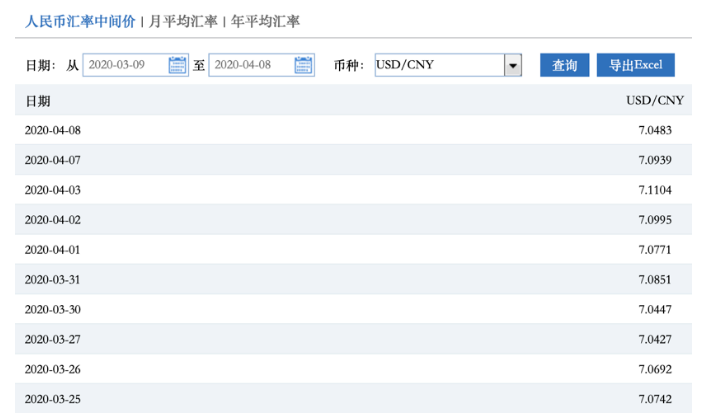
Task: Switch to the 月平均汇率 tab
Action: [x=184, y=21]
